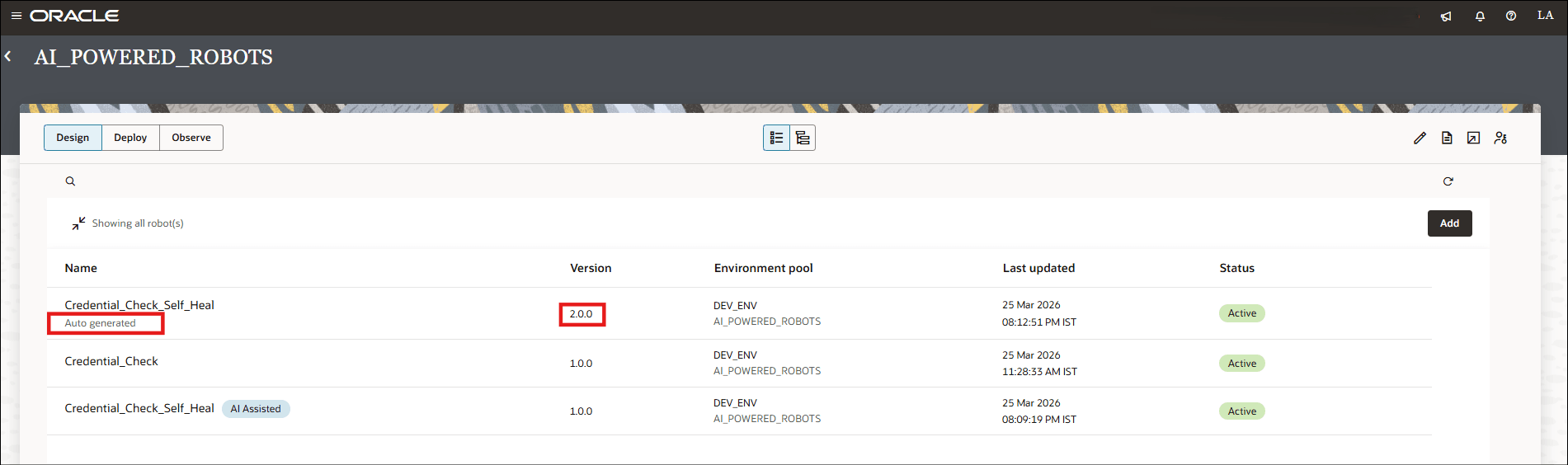The width and height of the screenshot is (1568, 465).
Task: Click version 2.0.0 cell
Action: [x=581, y=314]
